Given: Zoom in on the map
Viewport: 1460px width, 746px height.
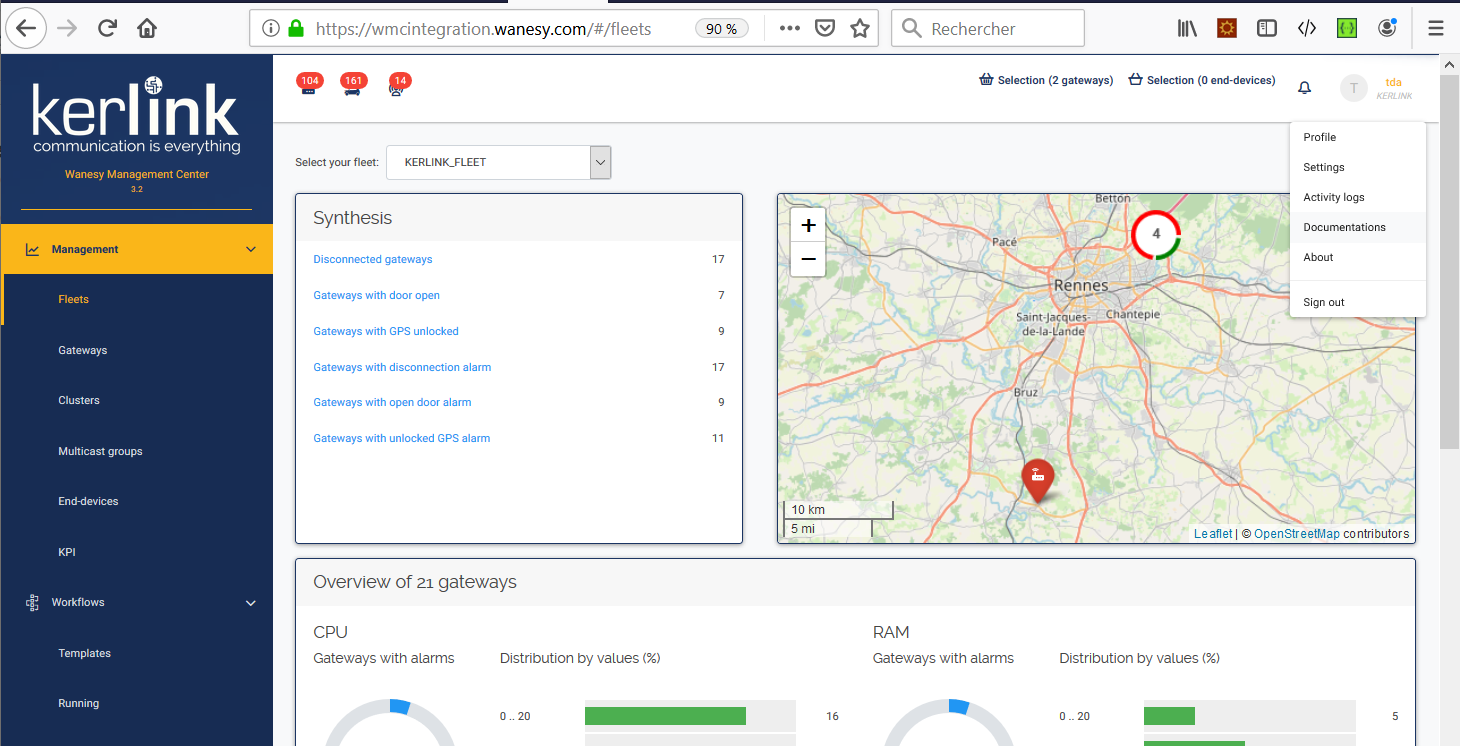Looking at the screenshot, I should pyautogui.click(x=808, y=225).
